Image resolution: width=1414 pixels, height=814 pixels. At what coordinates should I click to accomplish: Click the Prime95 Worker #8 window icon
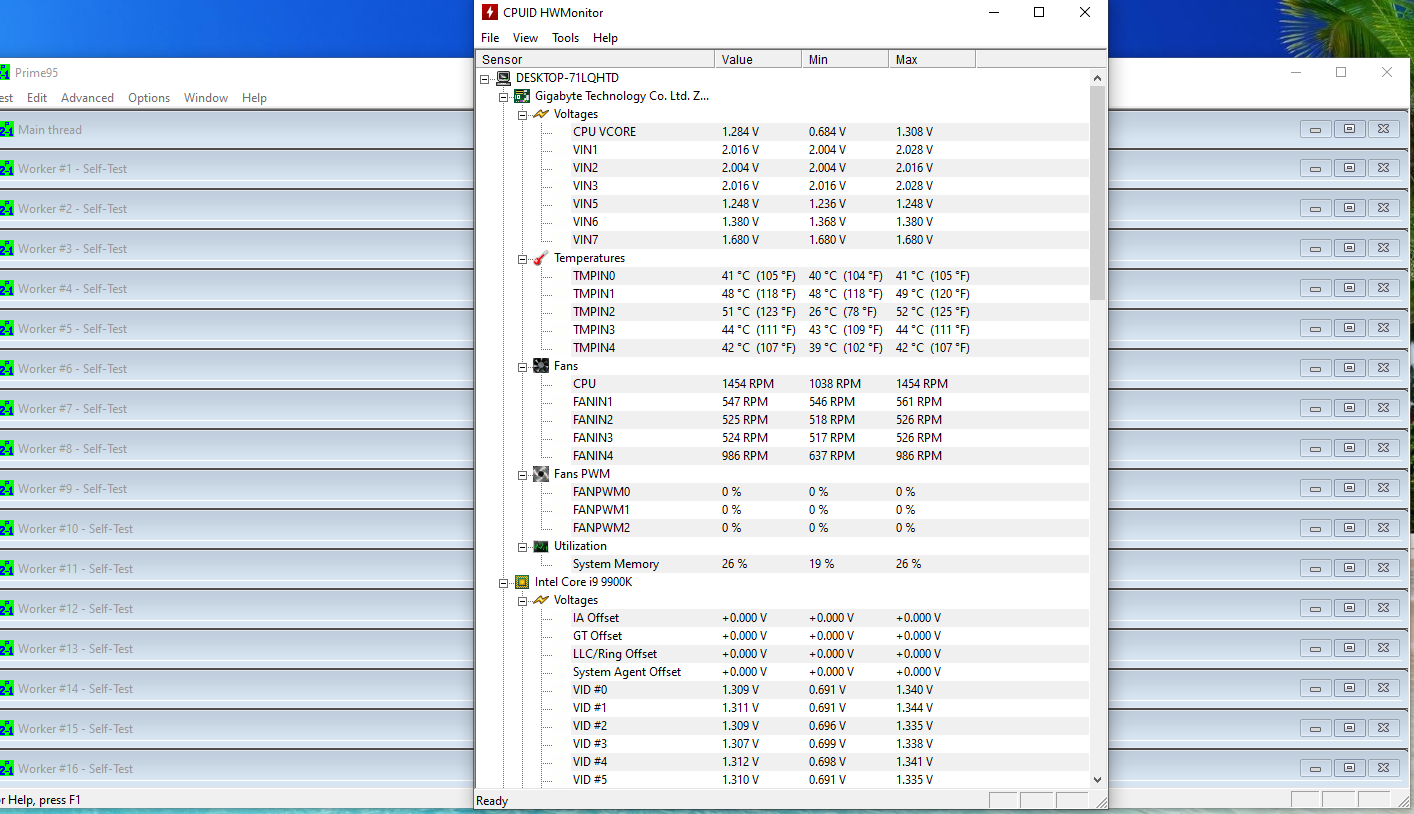click(x=6, y=449)
